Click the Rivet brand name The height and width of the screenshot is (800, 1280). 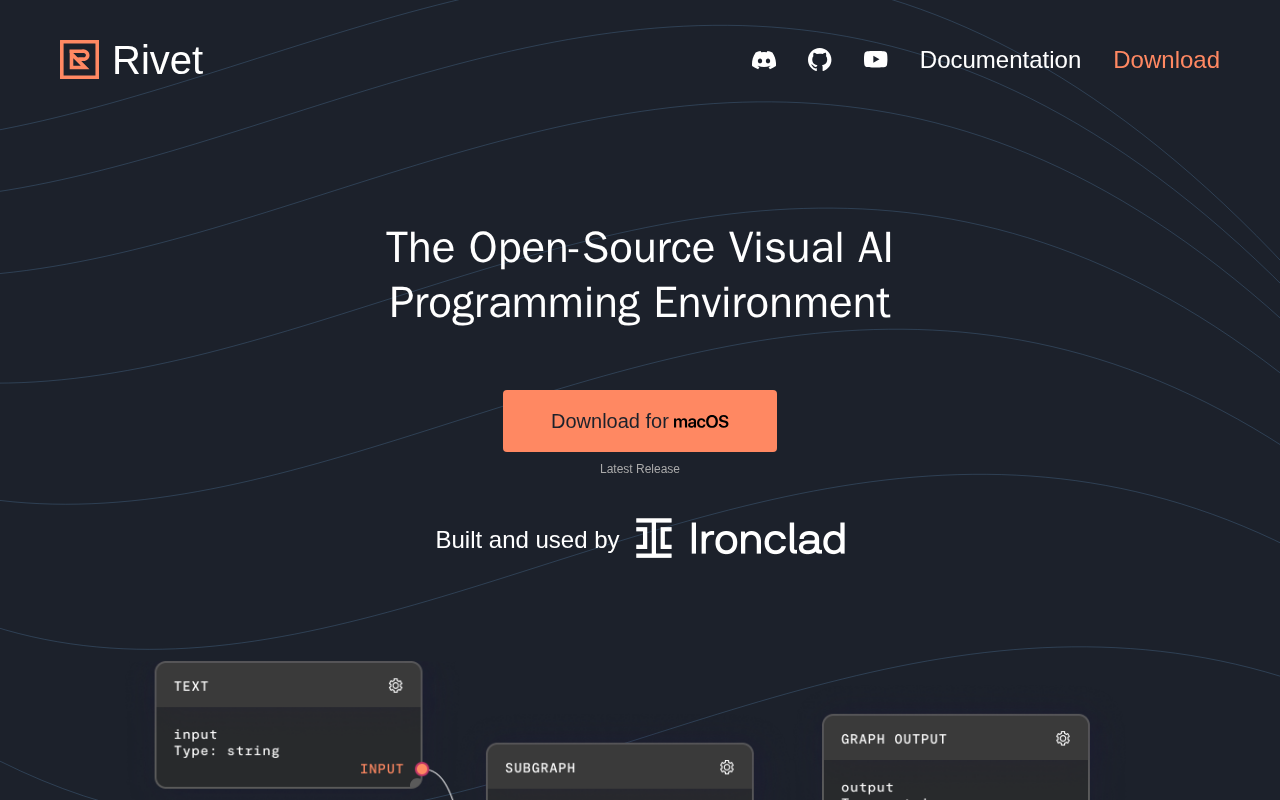tap(158, 60)
